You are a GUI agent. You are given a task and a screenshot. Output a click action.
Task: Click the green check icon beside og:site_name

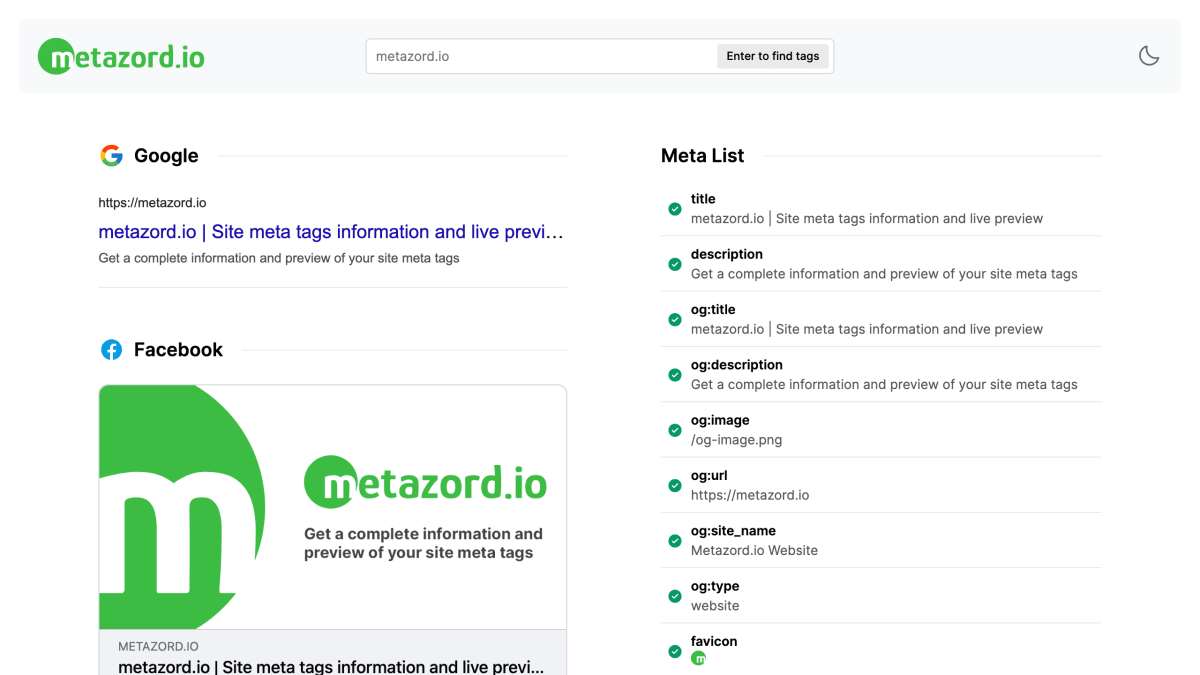(x=675, y=541)
